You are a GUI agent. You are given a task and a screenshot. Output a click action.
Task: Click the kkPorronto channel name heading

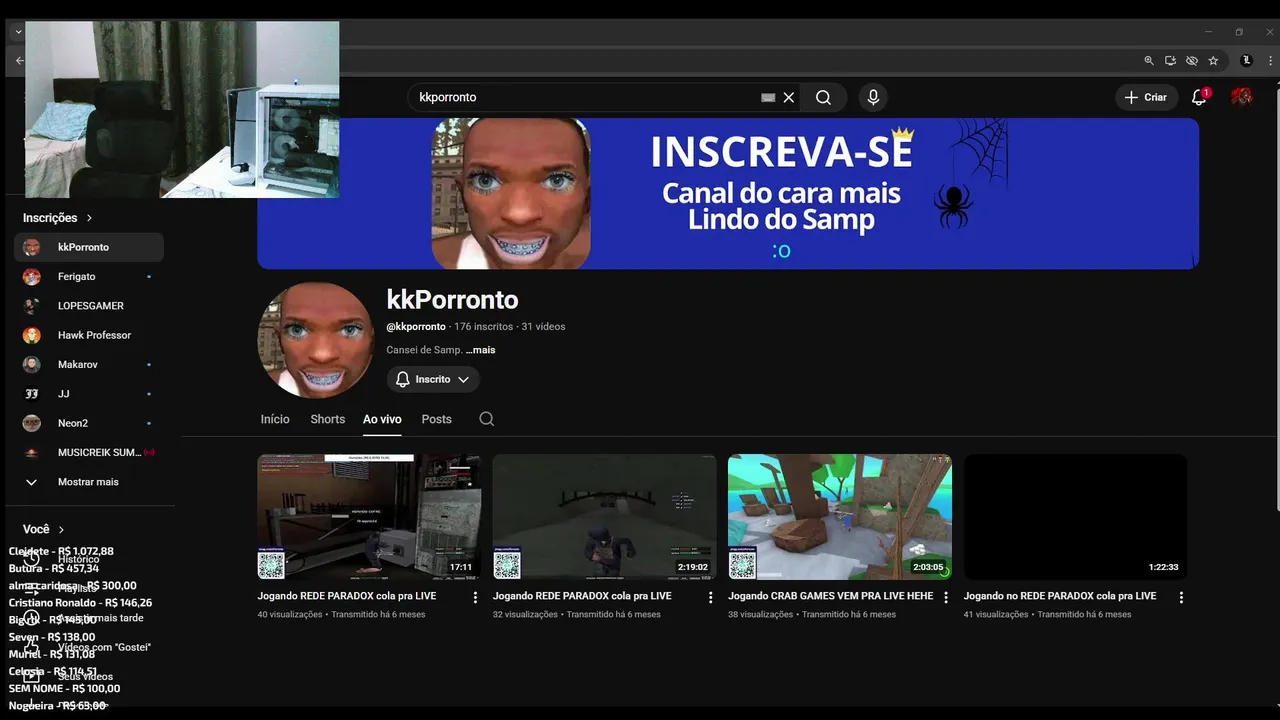coord(452,300)
